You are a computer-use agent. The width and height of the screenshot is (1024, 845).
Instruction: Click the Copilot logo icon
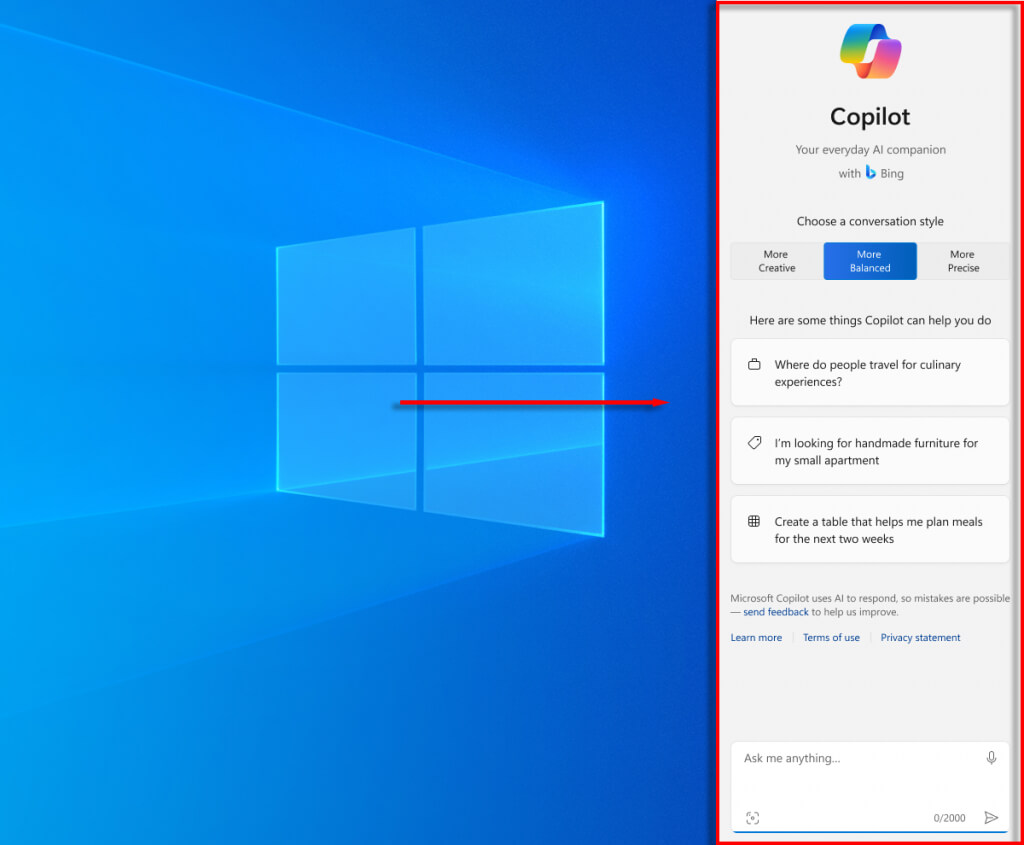coord(870,51)
